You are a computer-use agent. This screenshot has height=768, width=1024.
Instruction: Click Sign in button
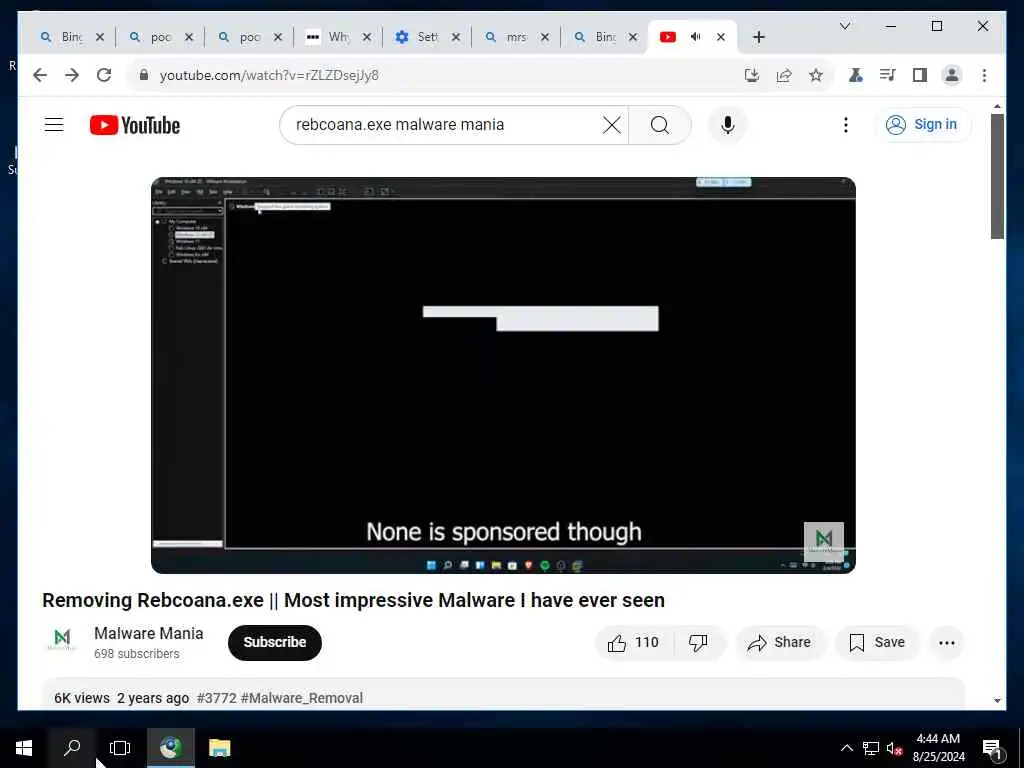pos(922,124)
